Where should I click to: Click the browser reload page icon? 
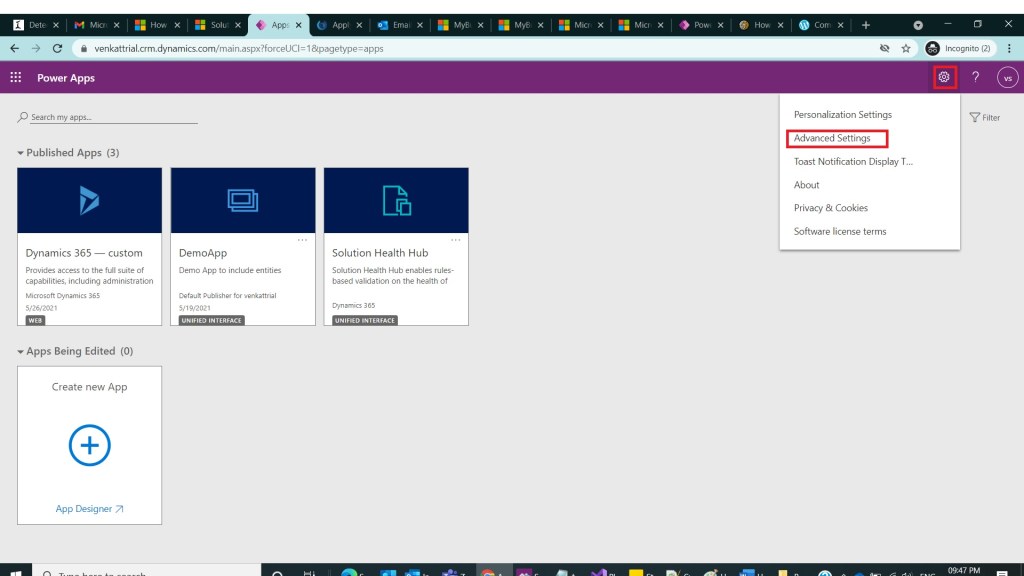pos(57,48)
